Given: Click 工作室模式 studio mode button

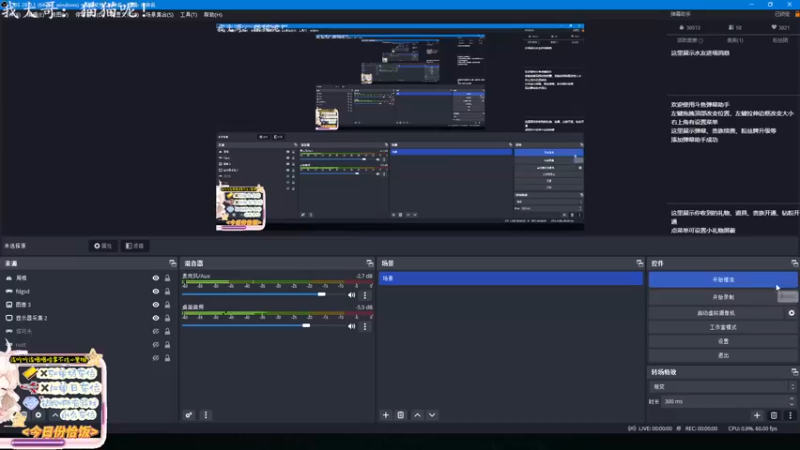Looking at the screenshot, I should click(723, 327).
